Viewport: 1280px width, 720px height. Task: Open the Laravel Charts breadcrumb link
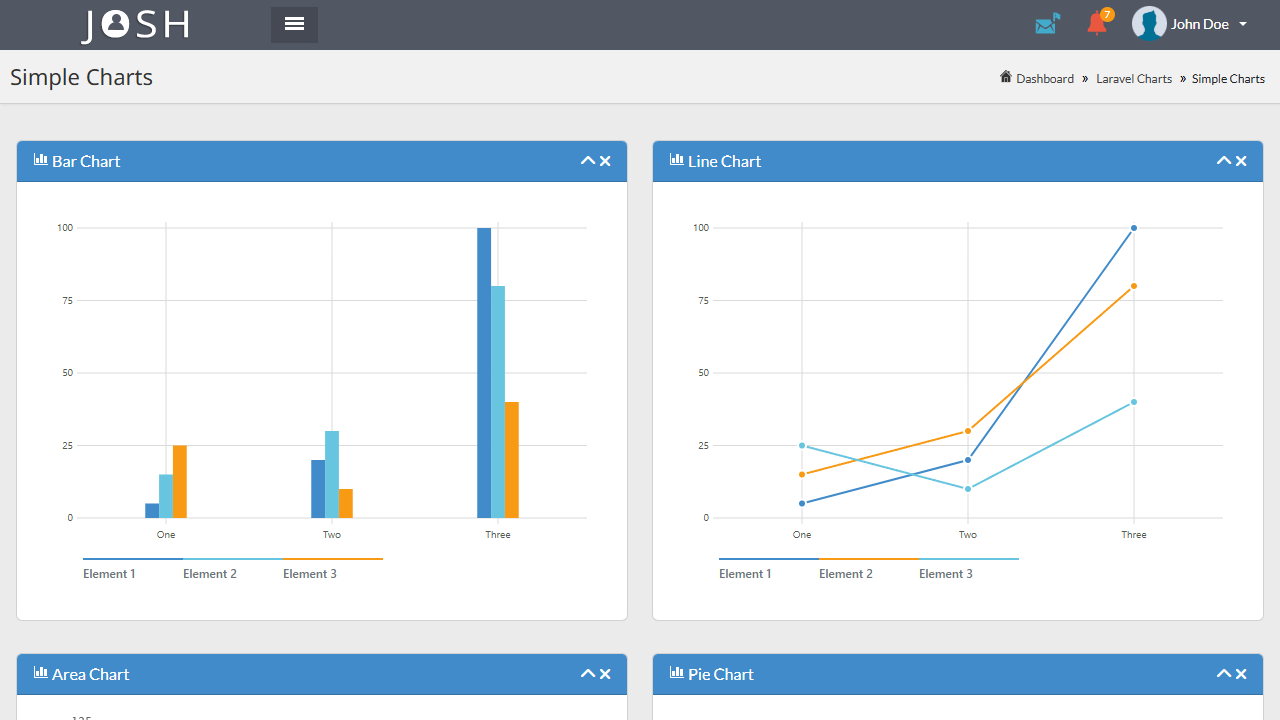[1134, 78]
